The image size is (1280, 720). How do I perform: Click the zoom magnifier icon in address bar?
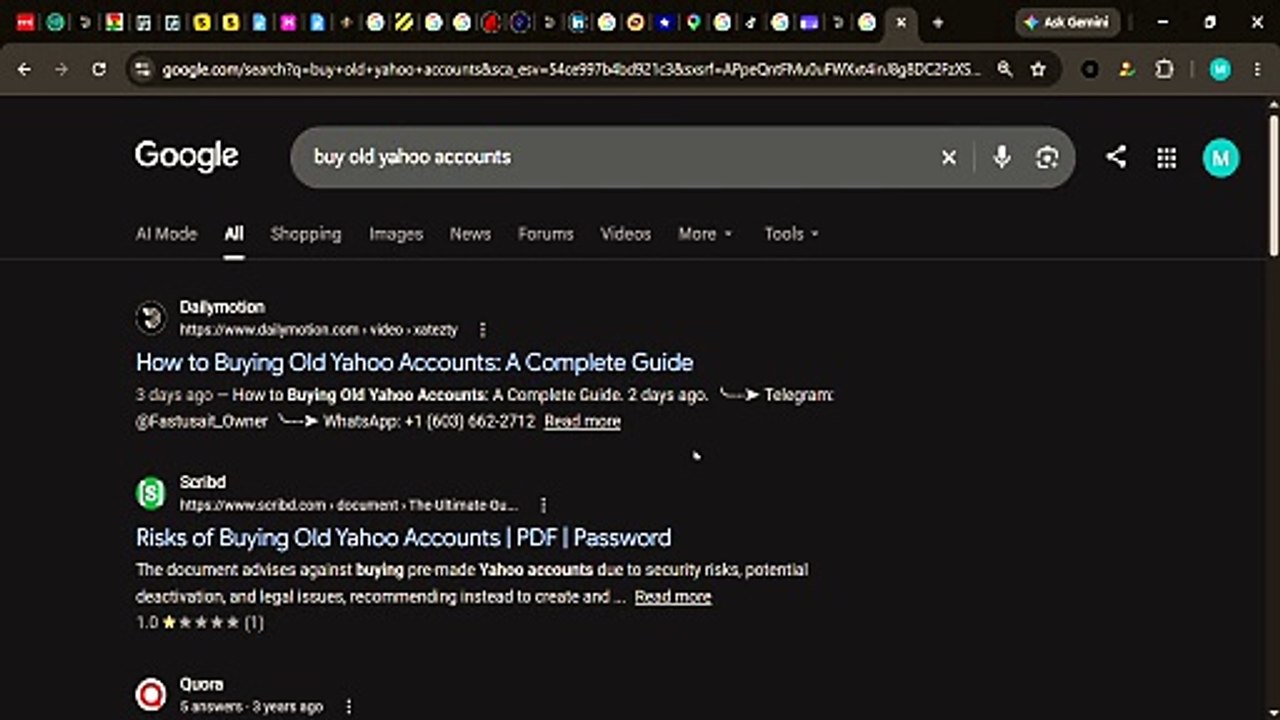pos(1005,69)
